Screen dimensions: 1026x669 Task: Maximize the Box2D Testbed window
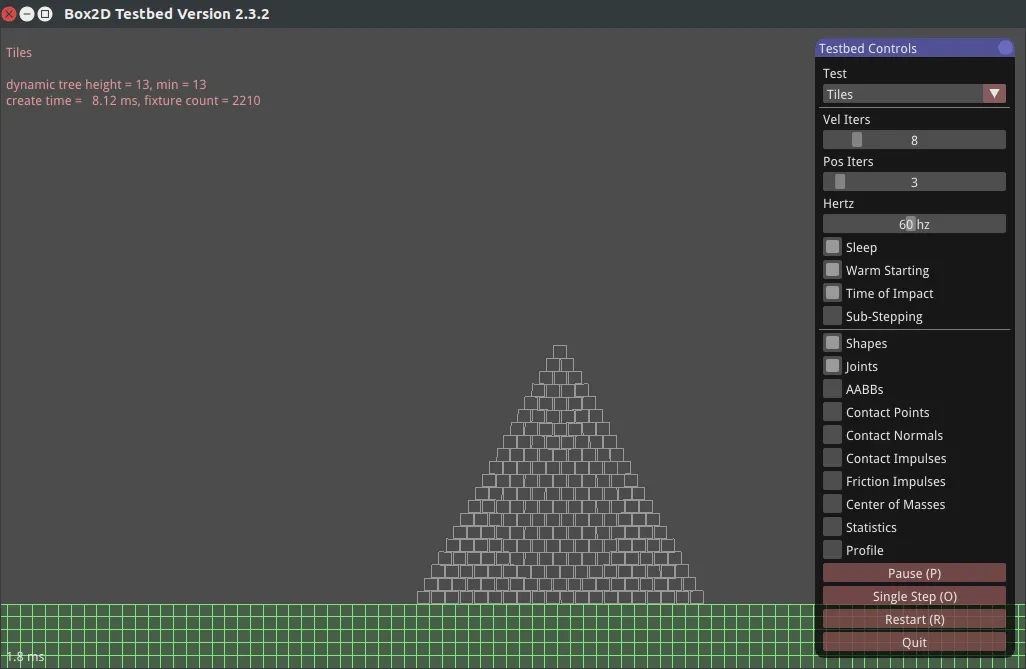click(x=44, y=14)
